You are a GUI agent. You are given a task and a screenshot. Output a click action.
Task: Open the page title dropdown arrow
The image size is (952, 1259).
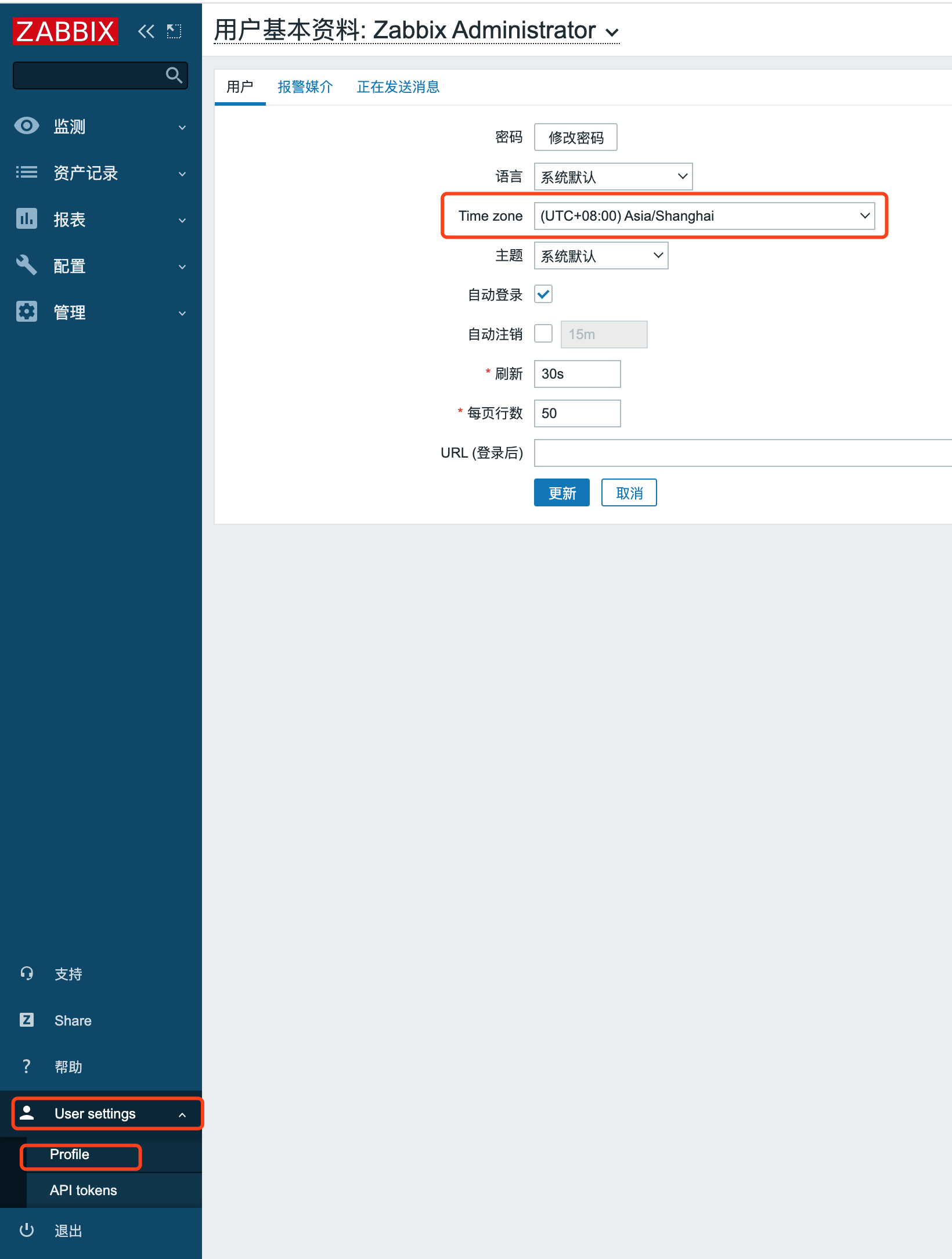[612, 33]
